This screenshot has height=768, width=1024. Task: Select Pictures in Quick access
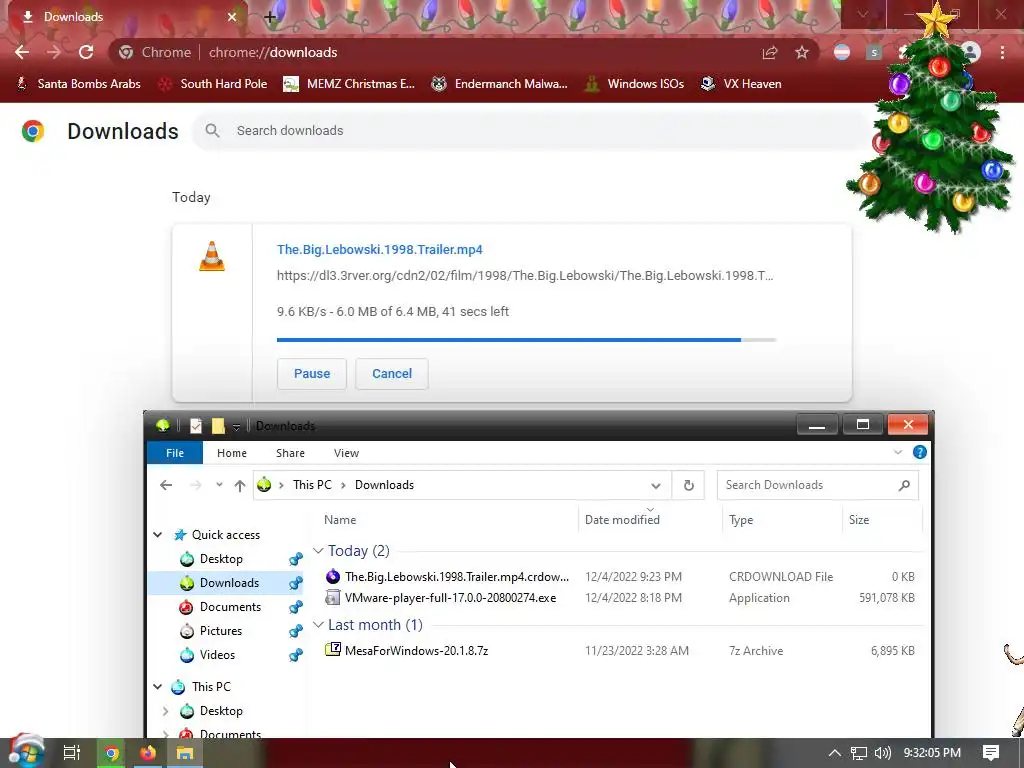click(221, 631)
